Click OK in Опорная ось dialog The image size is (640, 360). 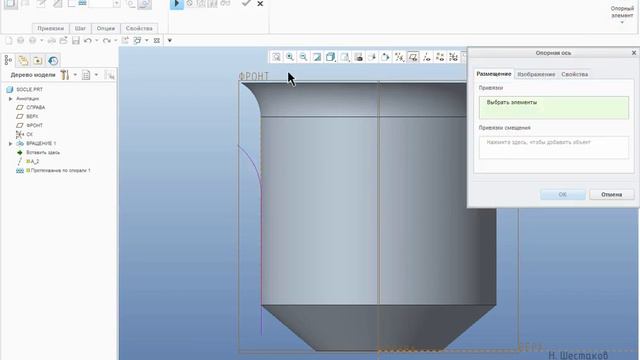pos(562,195)
